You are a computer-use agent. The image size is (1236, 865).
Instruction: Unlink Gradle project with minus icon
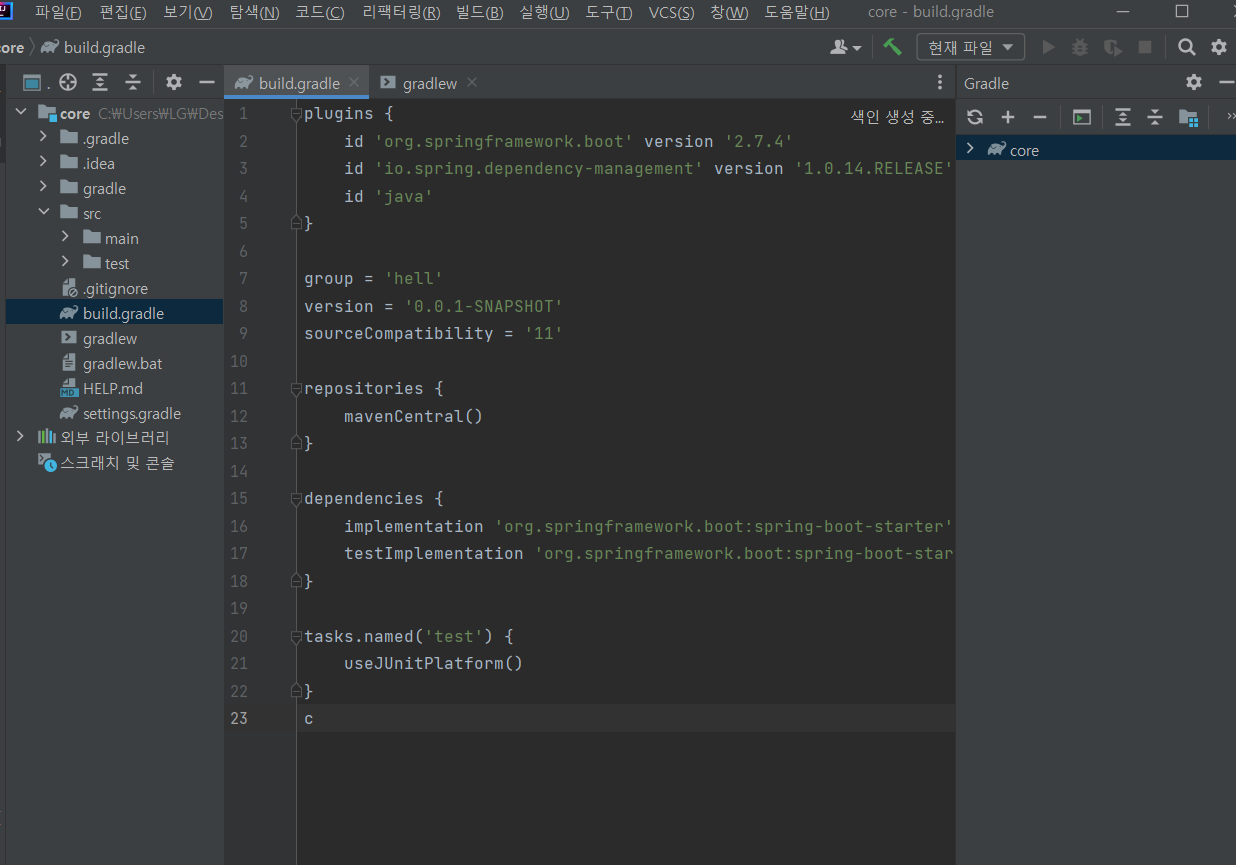[1040, 117]
